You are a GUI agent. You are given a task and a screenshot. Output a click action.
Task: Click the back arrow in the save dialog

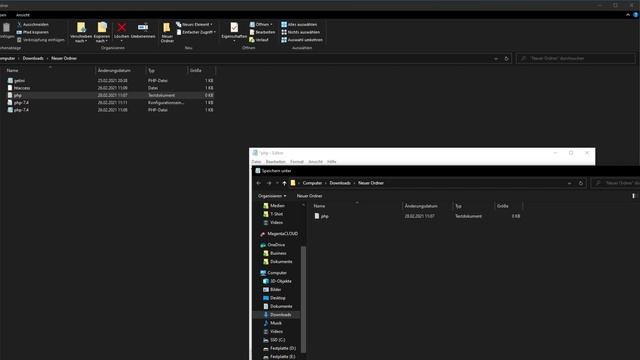coord(259,183)
